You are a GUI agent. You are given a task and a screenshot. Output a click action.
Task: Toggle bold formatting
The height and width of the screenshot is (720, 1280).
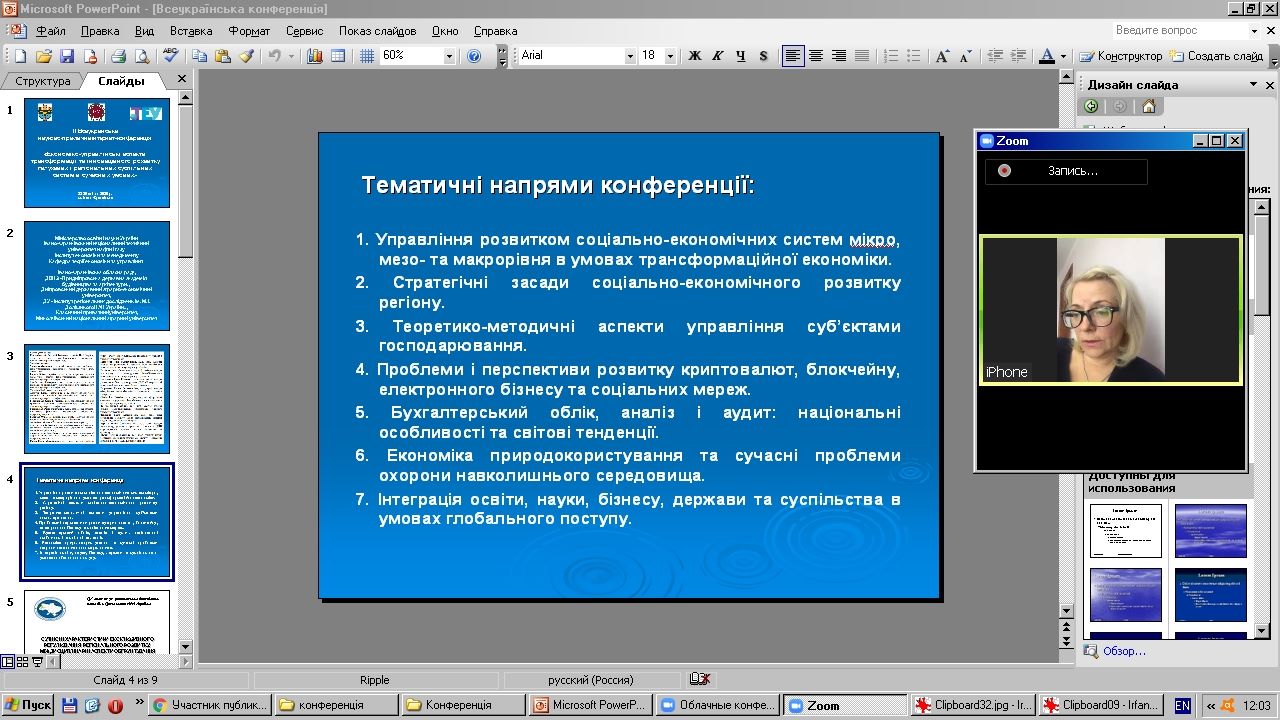point(694,56)
